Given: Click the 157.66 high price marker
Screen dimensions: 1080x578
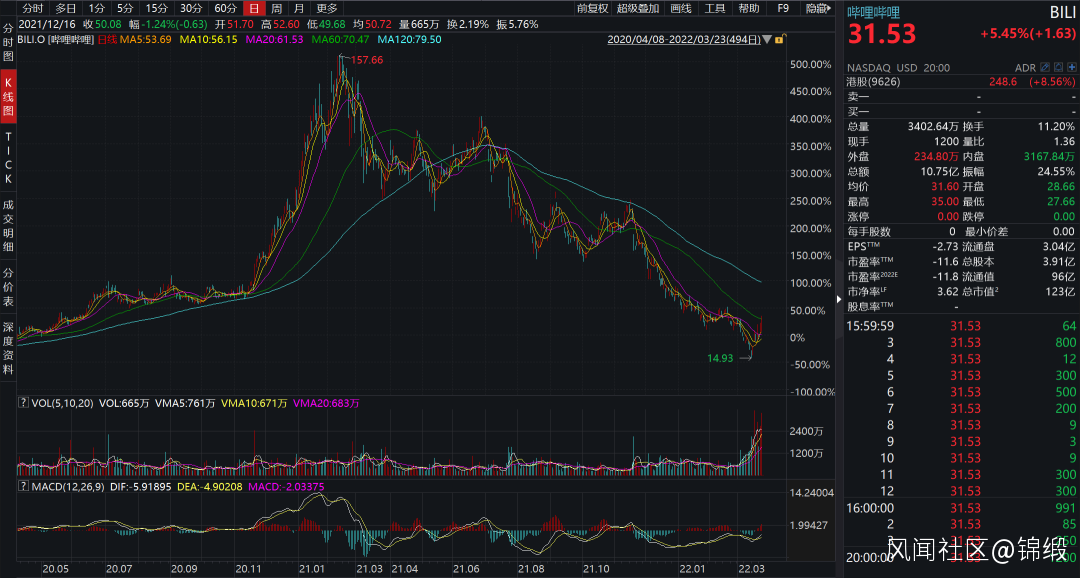Looking at the screenshot, I should click(366, 60).
